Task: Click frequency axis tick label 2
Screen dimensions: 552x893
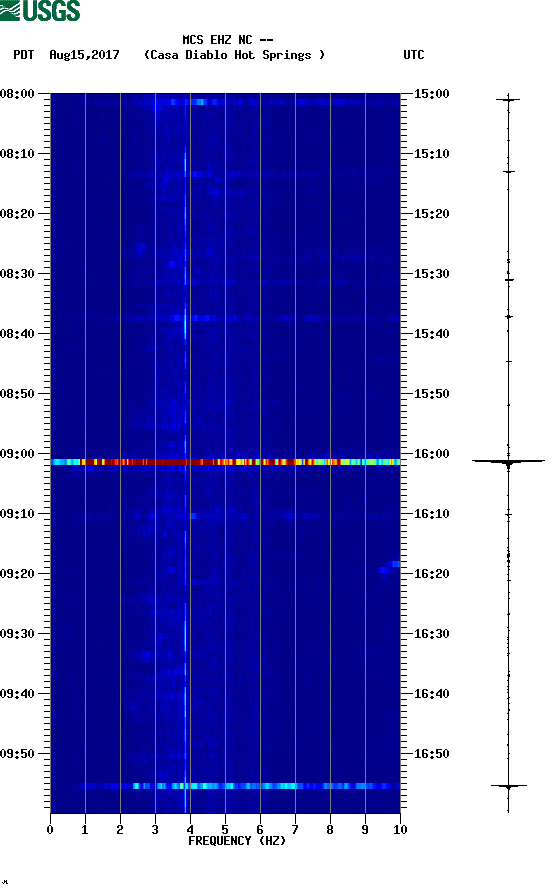Action: (120, 830)
